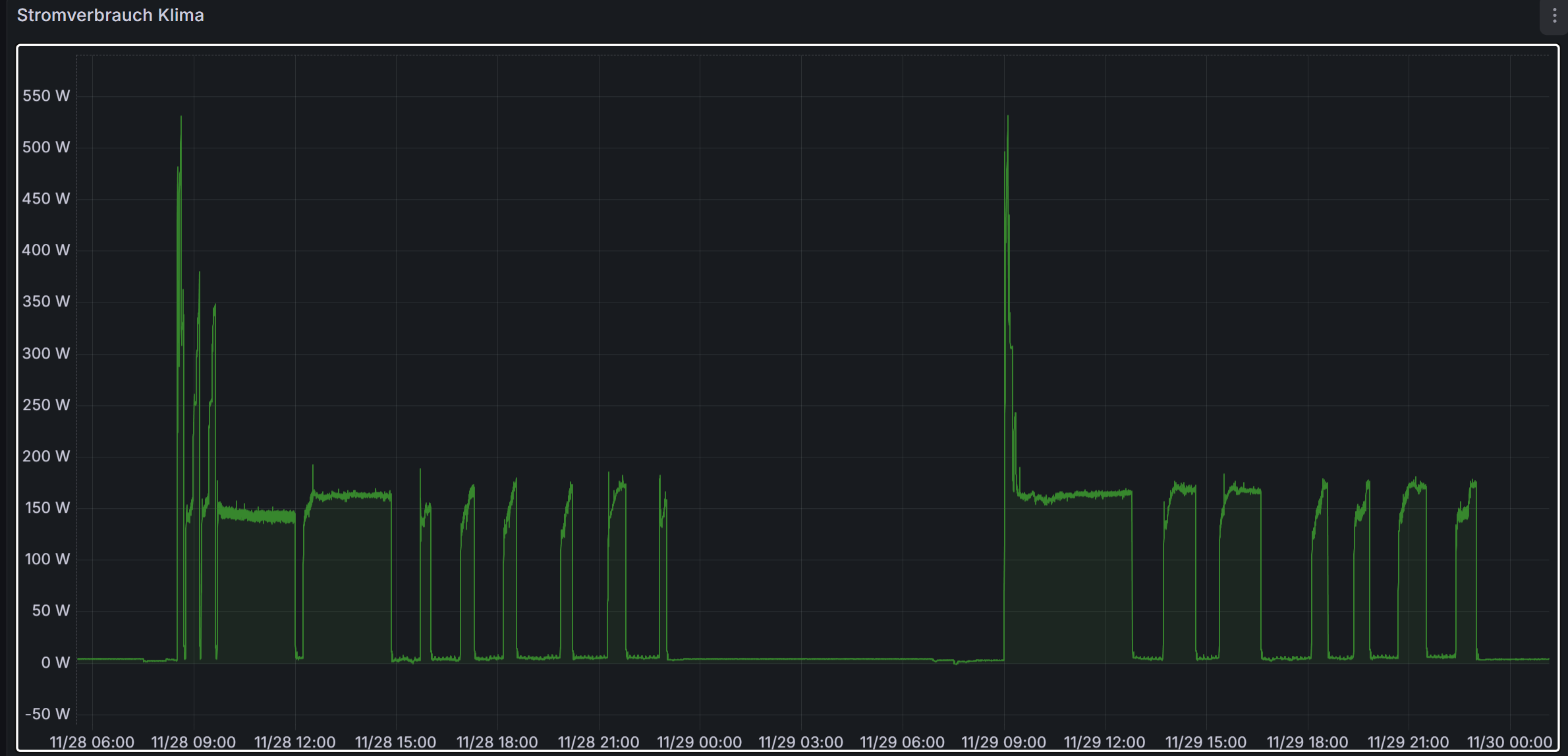The width and height of the screenshot is (1568, 756).
Task: Click the tallest spike peak on 11/28
Action: pyautogui.click(x=181, y=118)
